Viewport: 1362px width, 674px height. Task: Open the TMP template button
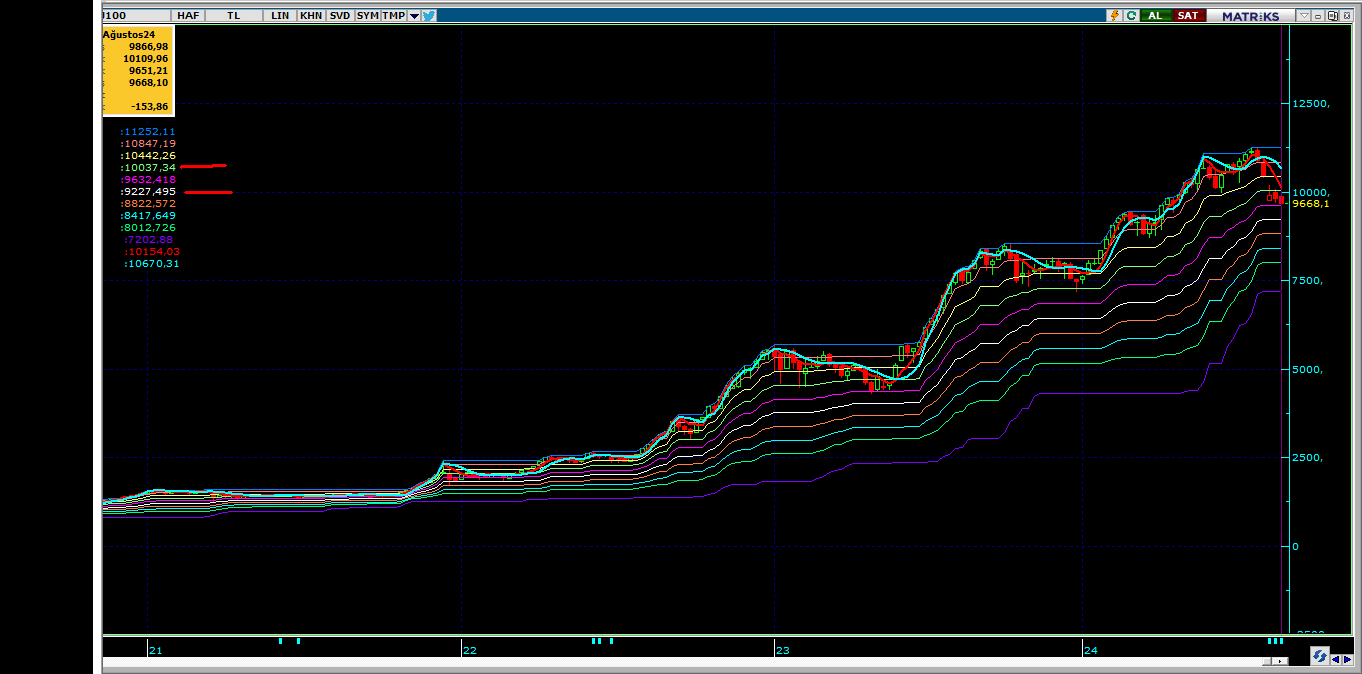(x=394, y=16)
